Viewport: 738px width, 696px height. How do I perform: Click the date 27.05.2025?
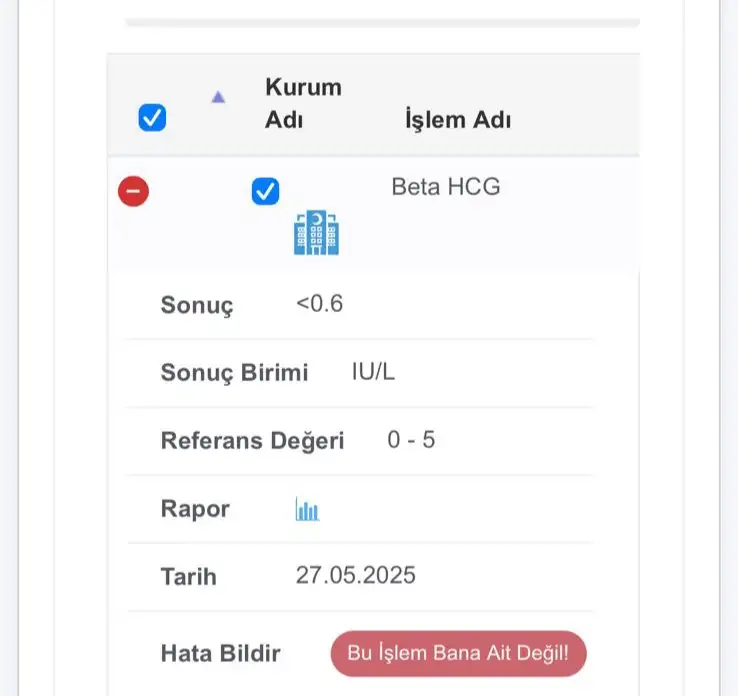355,575
